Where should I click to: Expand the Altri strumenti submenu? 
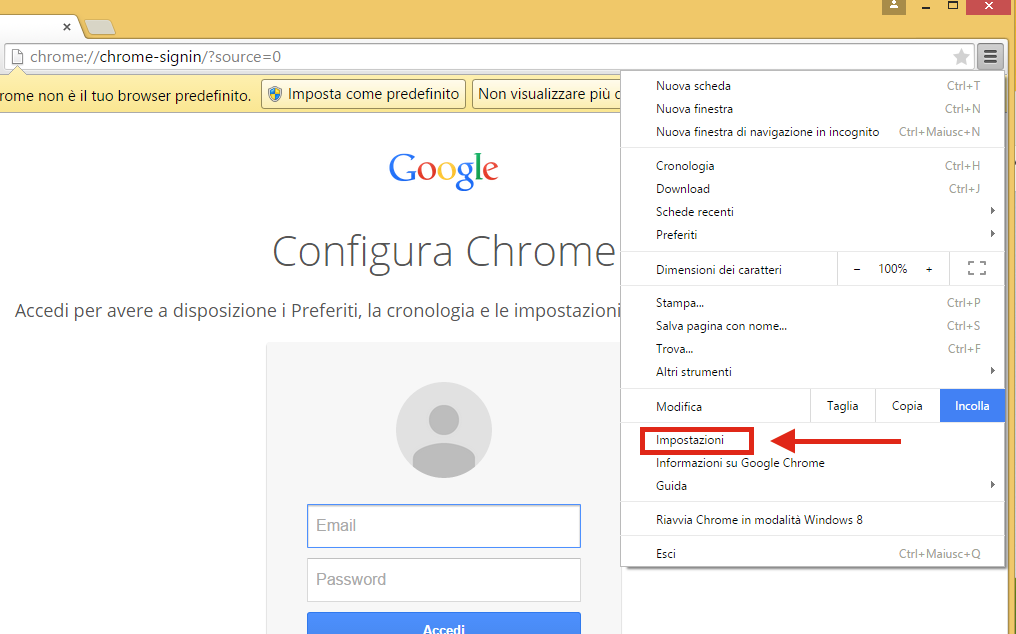click(x=813, y=371)
